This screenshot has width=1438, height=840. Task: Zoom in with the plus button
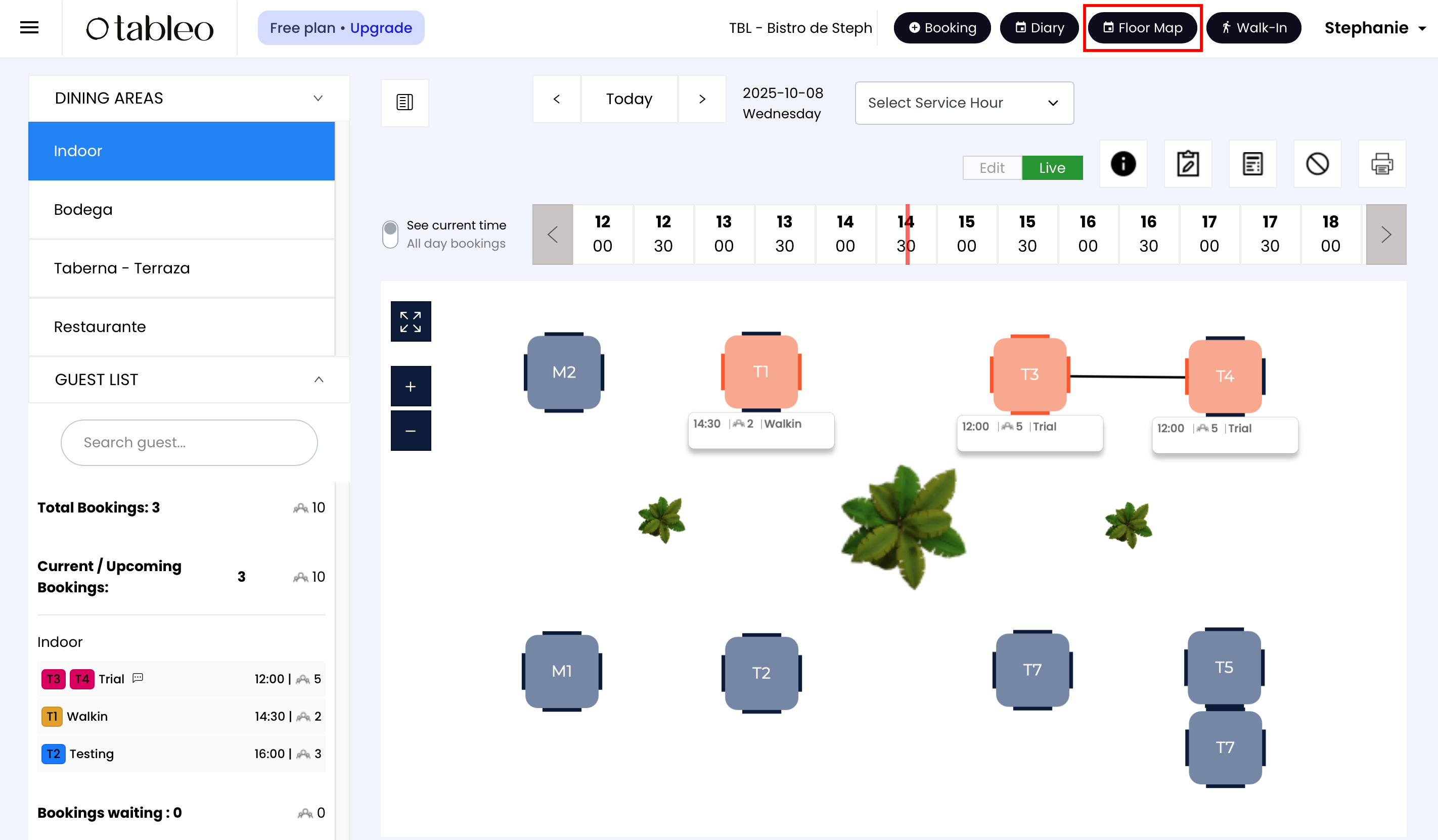click(410, 387)
